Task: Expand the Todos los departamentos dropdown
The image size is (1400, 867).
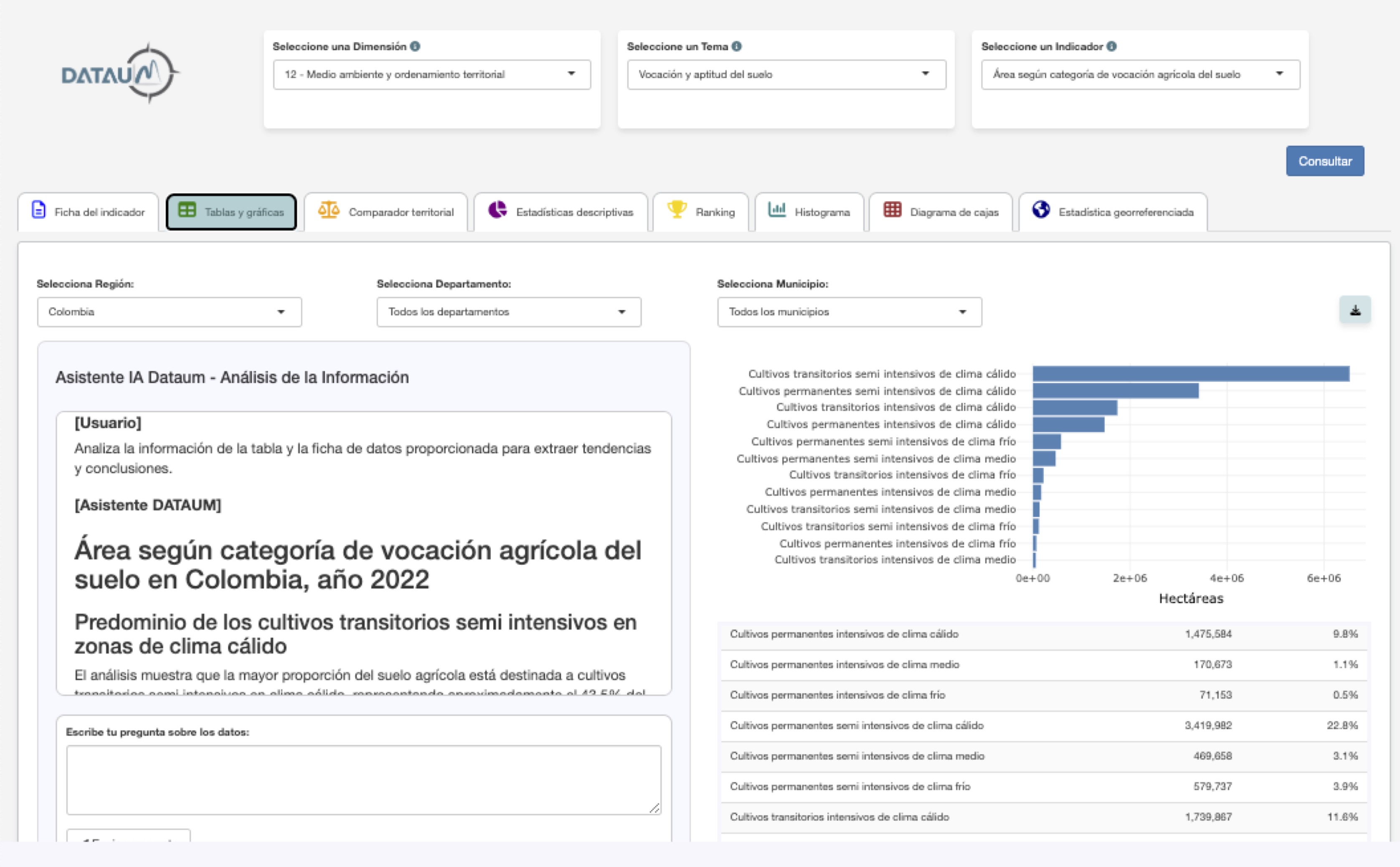Action: [507, 312]
